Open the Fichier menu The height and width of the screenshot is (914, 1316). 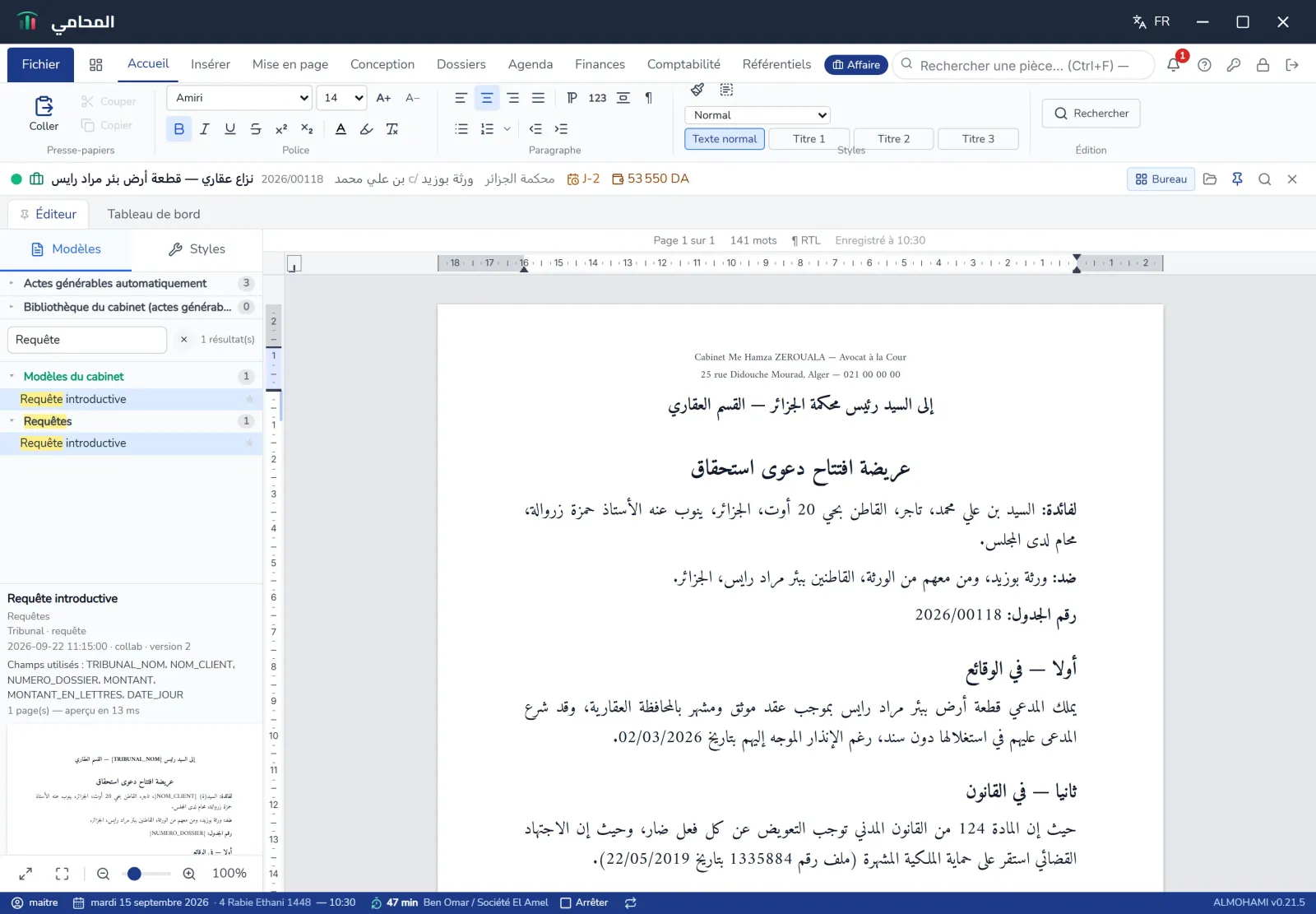click(40, 64)
